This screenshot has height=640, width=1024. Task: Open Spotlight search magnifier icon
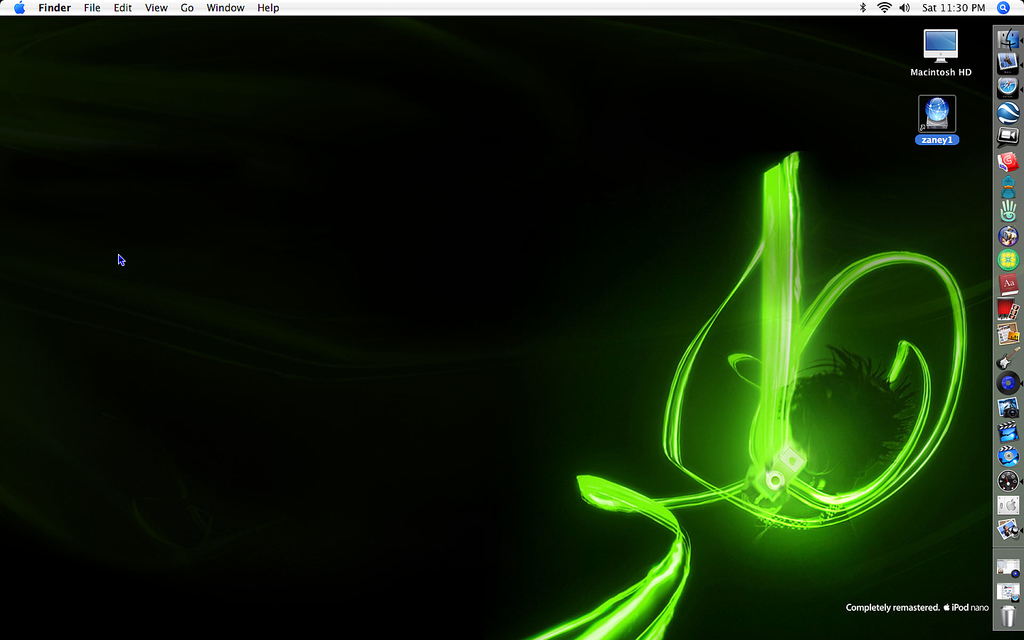(1004, 8)
